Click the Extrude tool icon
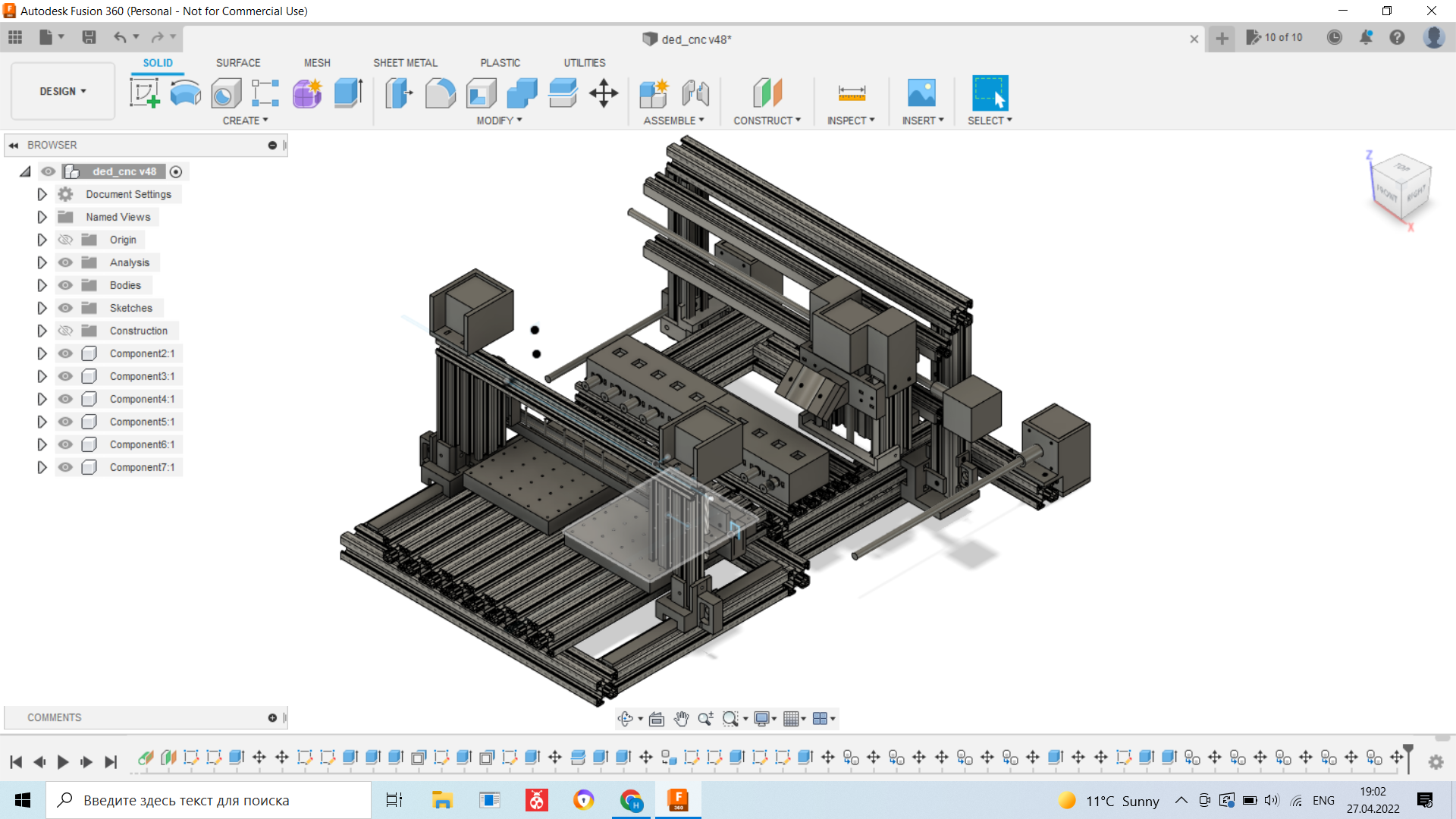1456x819 pixels. click(x=348, y=93)
